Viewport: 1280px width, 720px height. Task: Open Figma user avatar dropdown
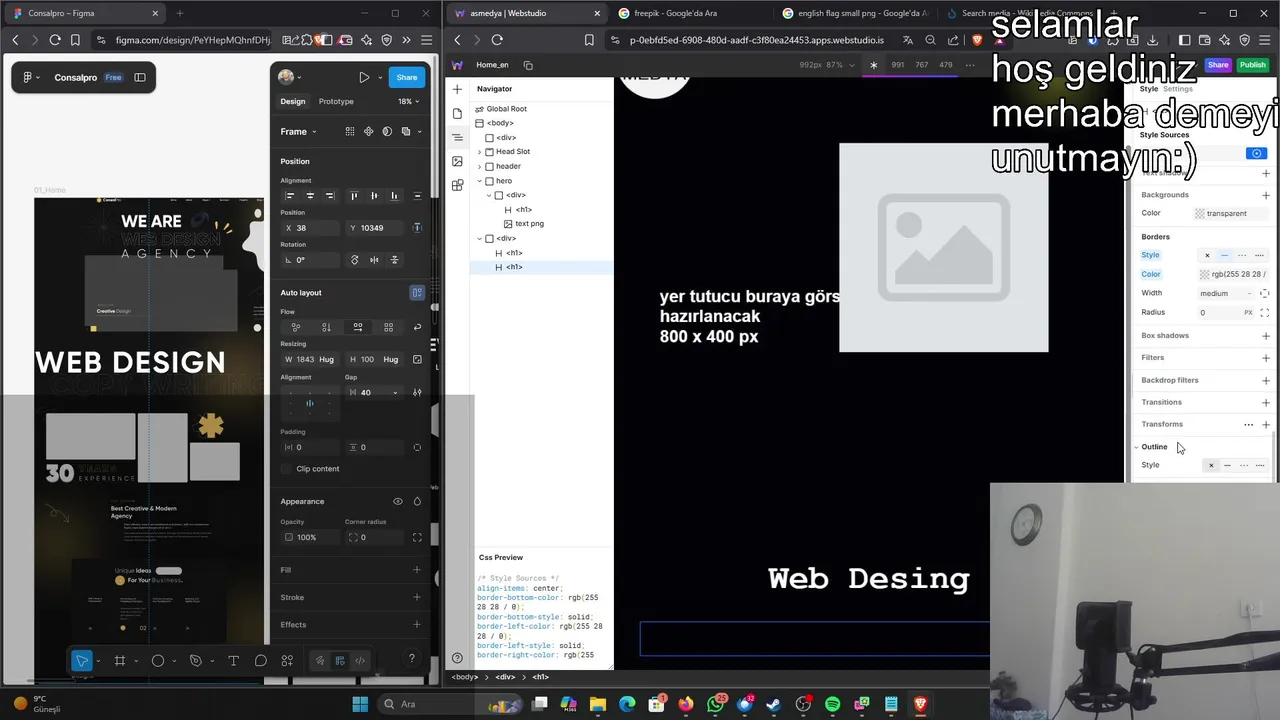[290, 77]
